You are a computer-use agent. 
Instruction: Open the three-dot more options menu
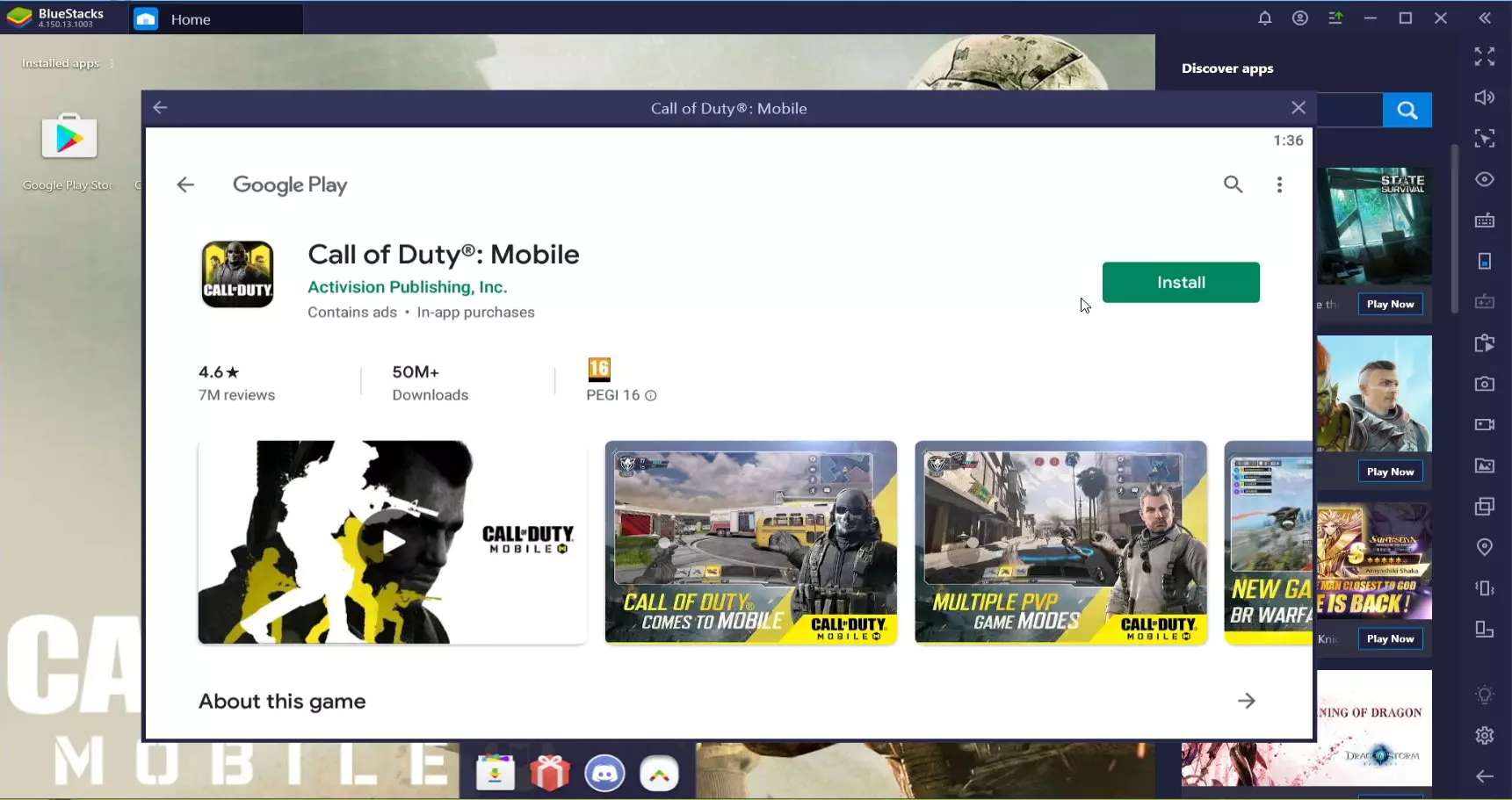coord(1279,184)
